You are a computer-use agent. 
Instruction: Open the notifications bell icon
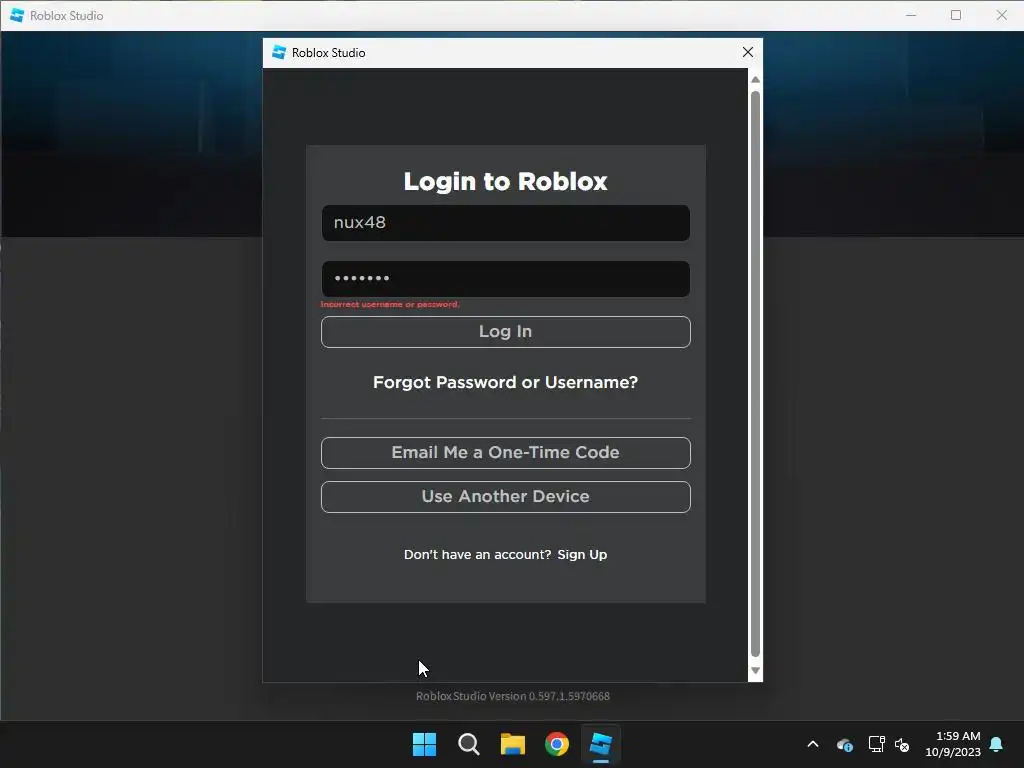tap(997, 744)
